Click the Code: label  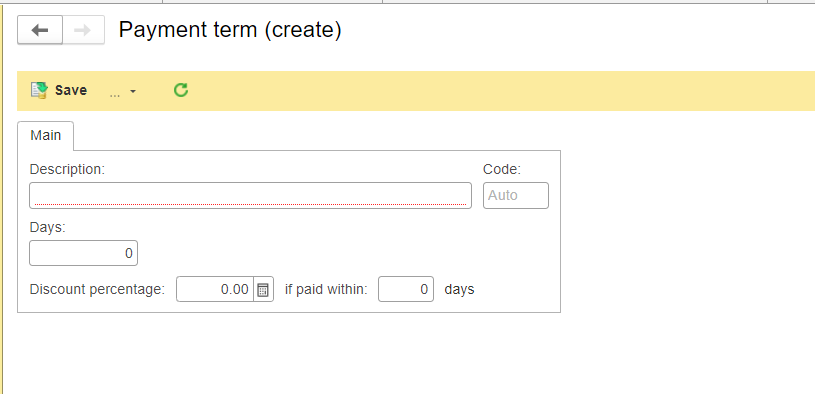502,169
